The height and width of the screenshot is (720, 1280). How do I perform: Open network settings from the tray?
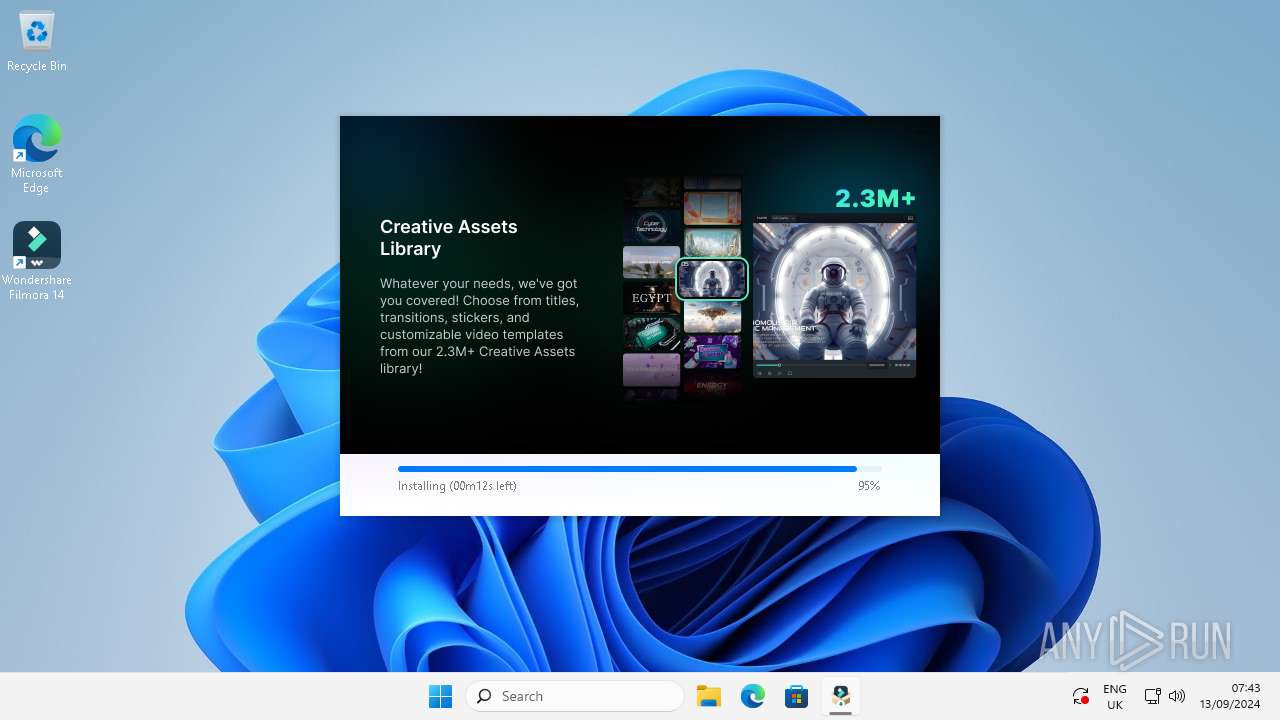coord(1152,696)
